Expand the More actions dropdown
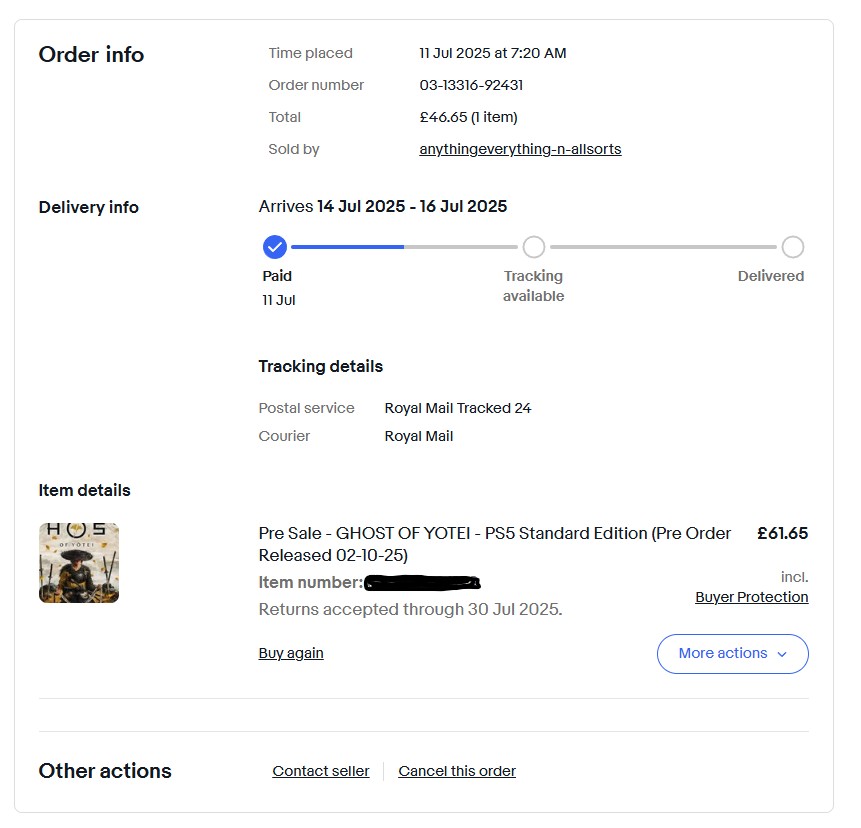The width and height of the screenshot is (861, 828). click(732, 654)
